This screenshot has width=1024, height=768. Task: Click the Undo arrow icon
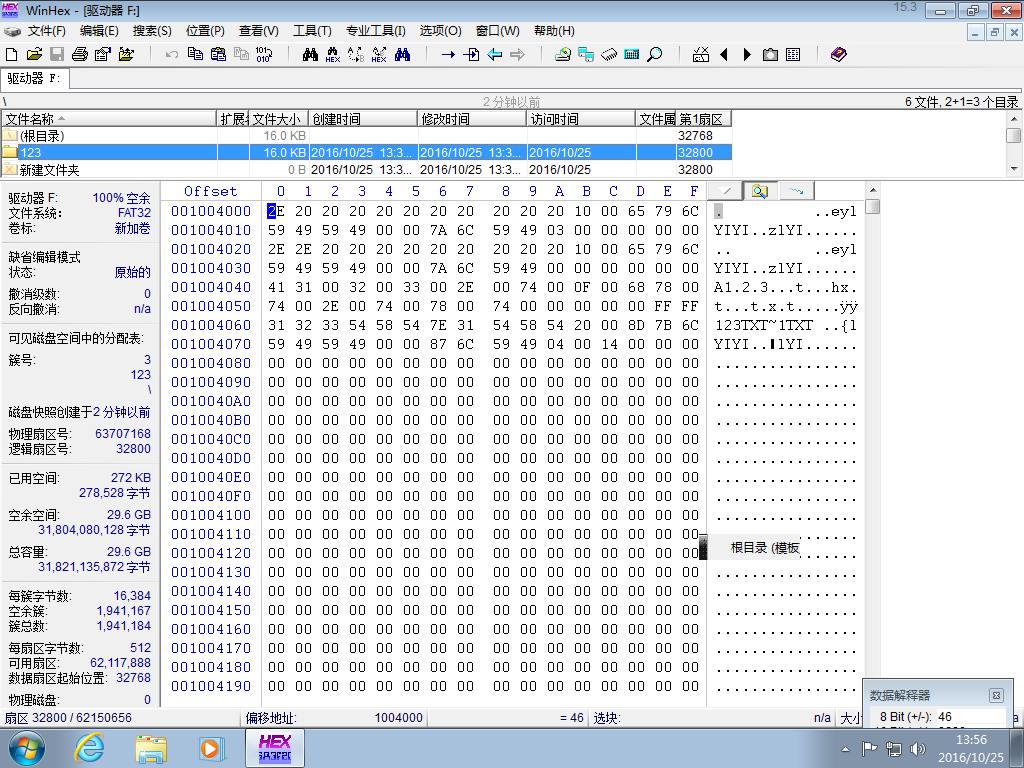pyautogui.click(x=172, y=54)
